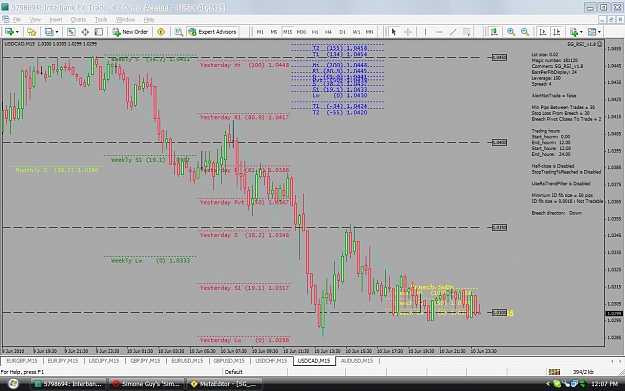The height and width of the screenshot is (391, 625).
Task: Switch to Simone Guy's taskbar window button
Action: coord(146,384)
